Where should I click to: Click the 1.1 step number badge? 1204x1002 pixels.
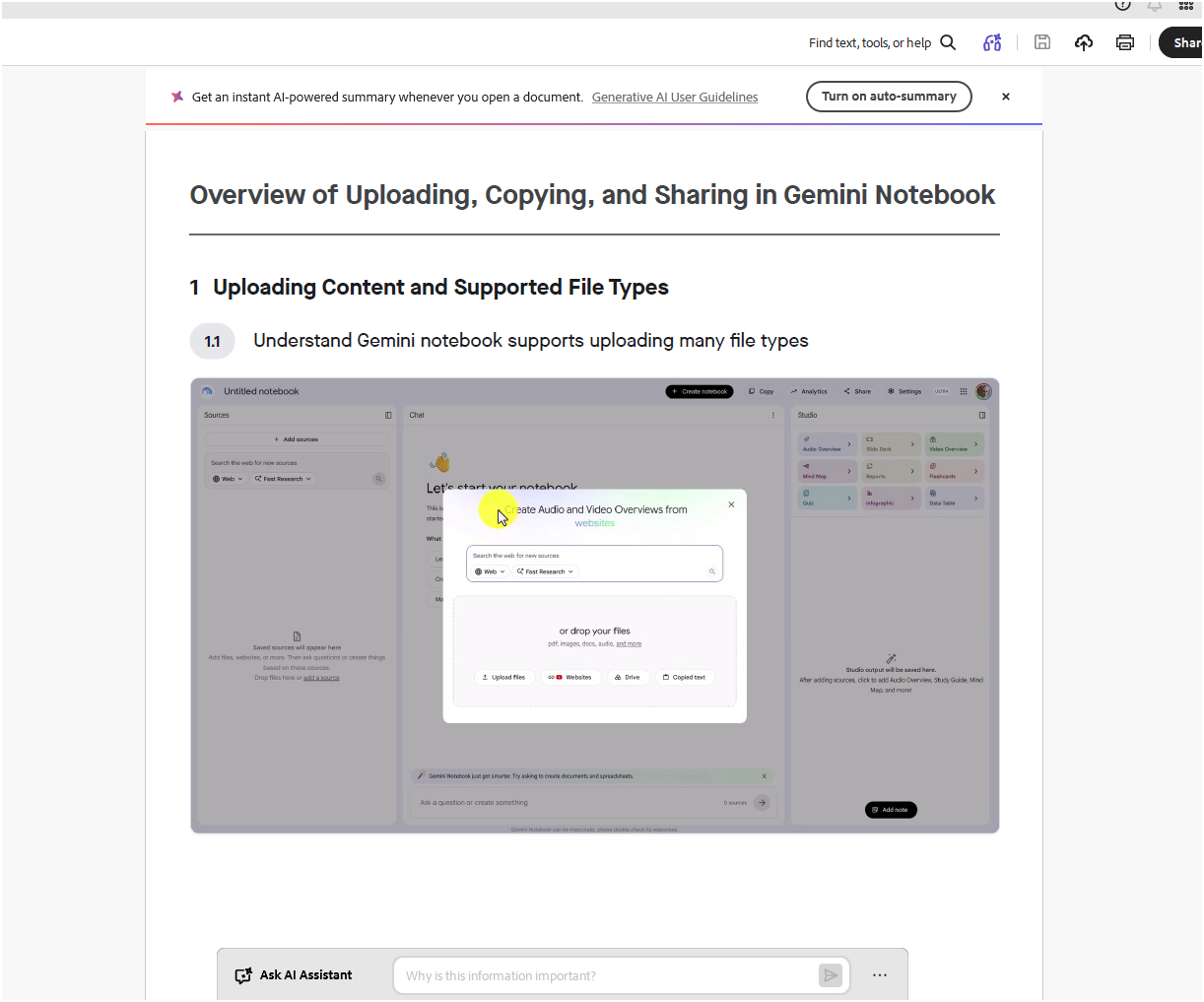213,342
